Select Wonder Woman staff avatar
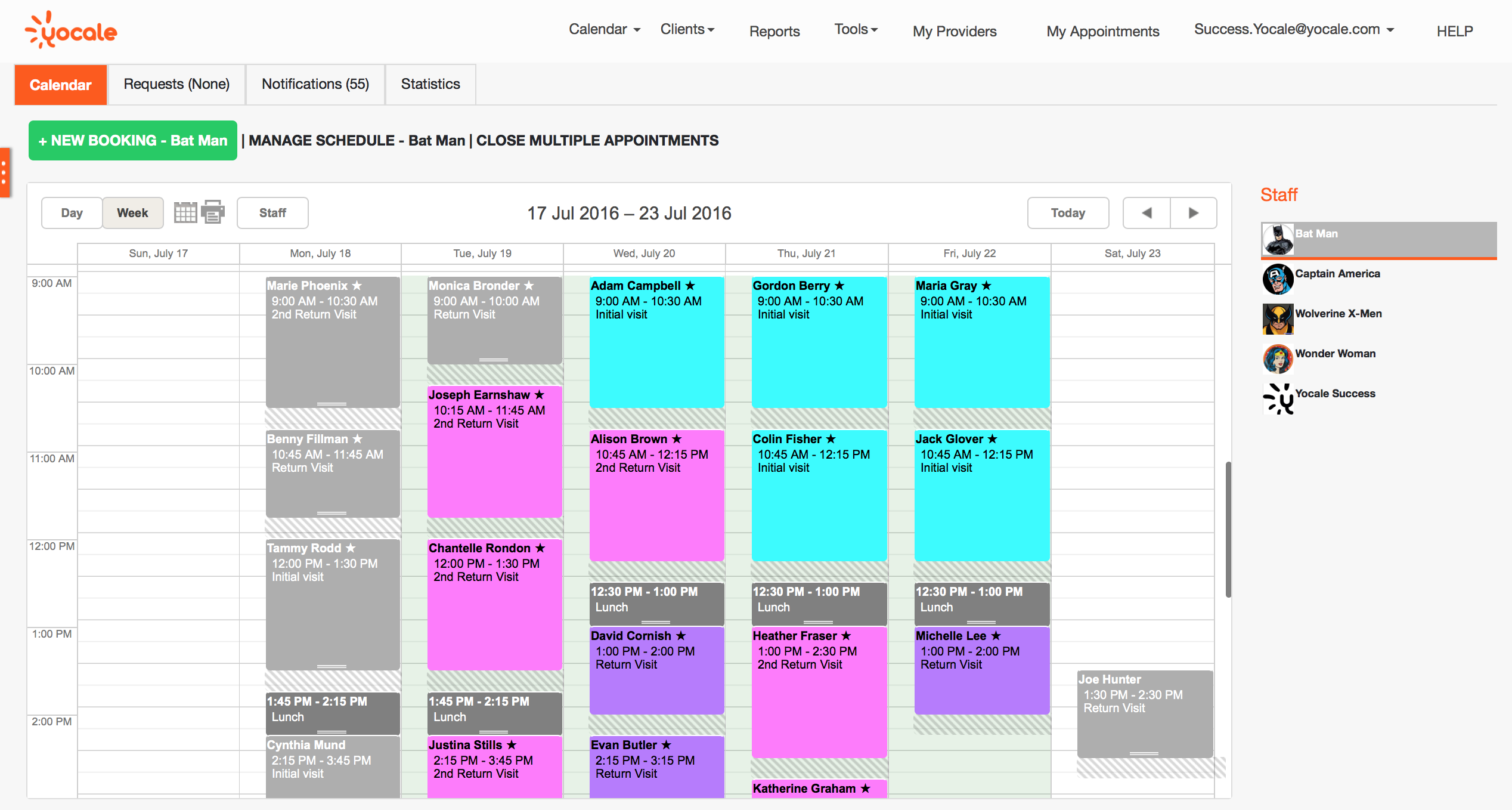The width and height of the screenshot is (1512, 810). [1277, 358]
